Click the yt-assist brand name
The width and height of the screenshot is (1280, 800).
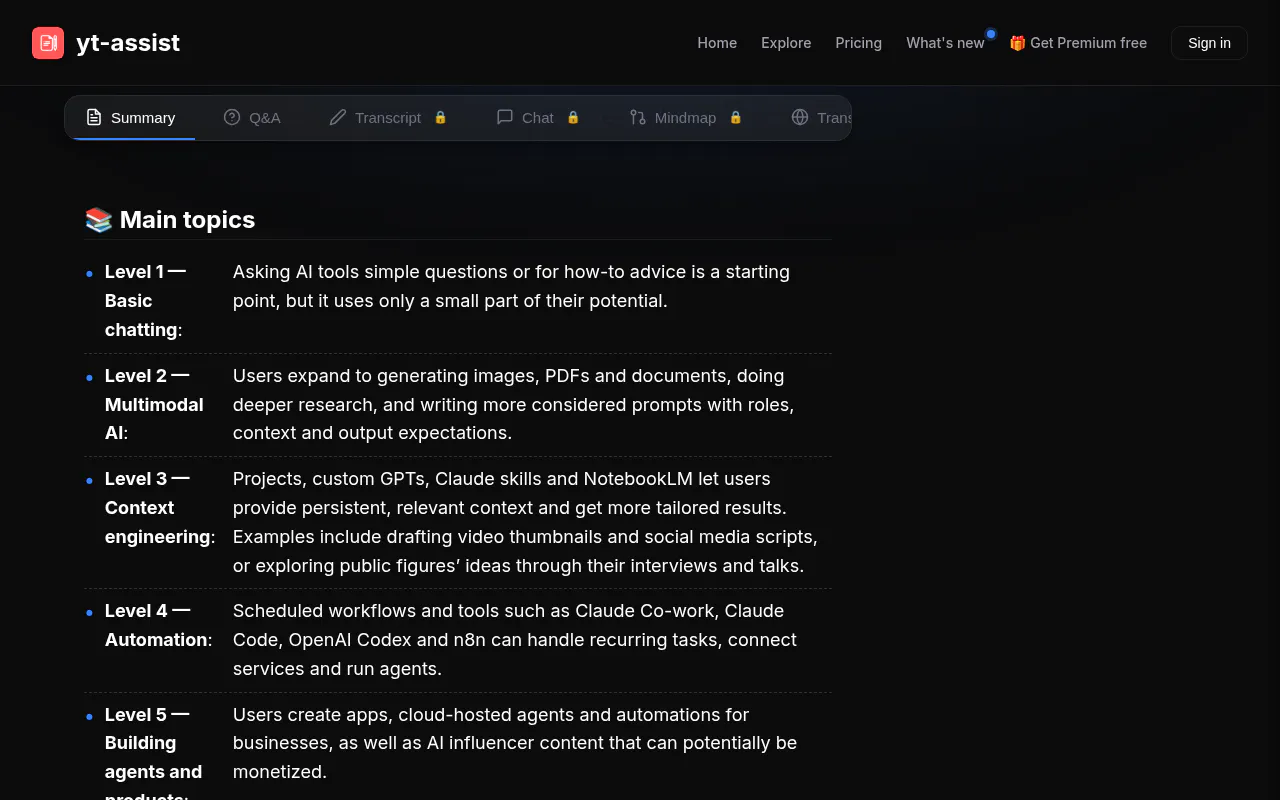click(x=128, y=43)
